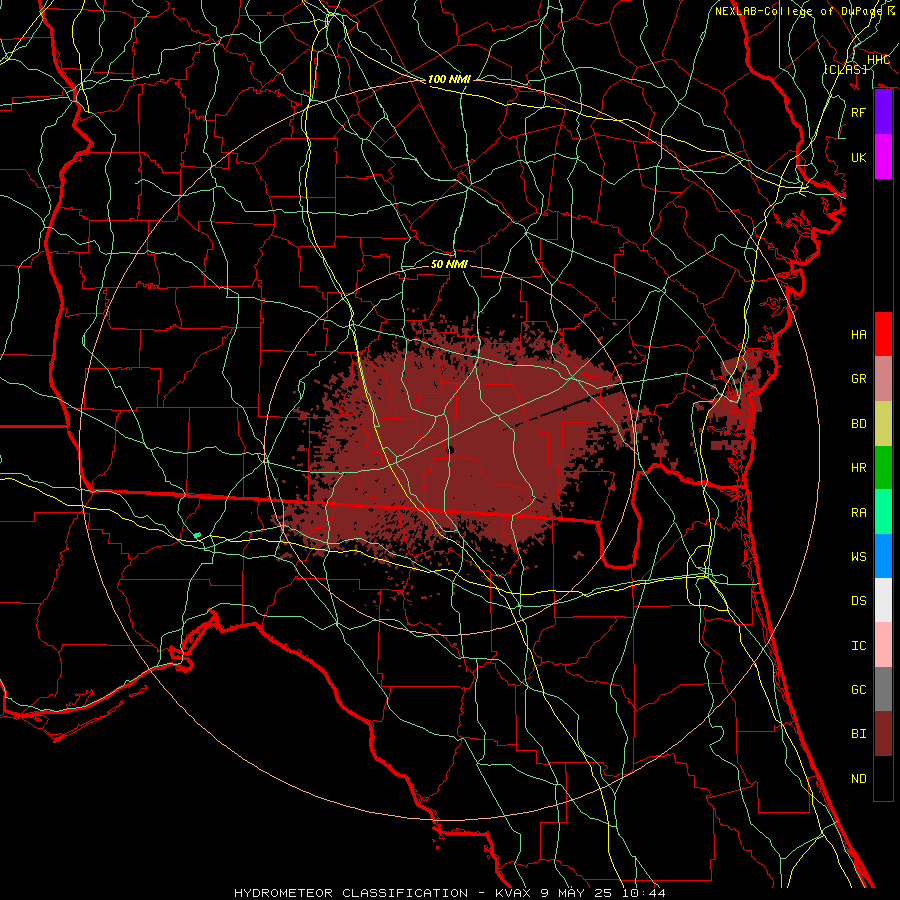Viewport: 900px width, 900px height.
Task: Click the "BI" legend label
Action: tap(859, 734)
